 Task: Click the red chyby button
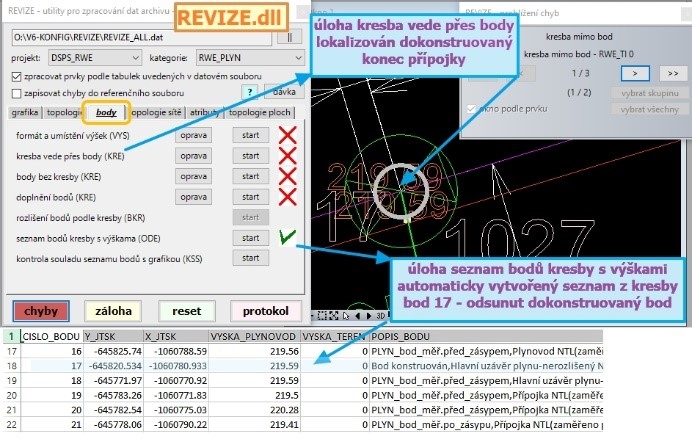pyautogui.click(x=41, y=311)
